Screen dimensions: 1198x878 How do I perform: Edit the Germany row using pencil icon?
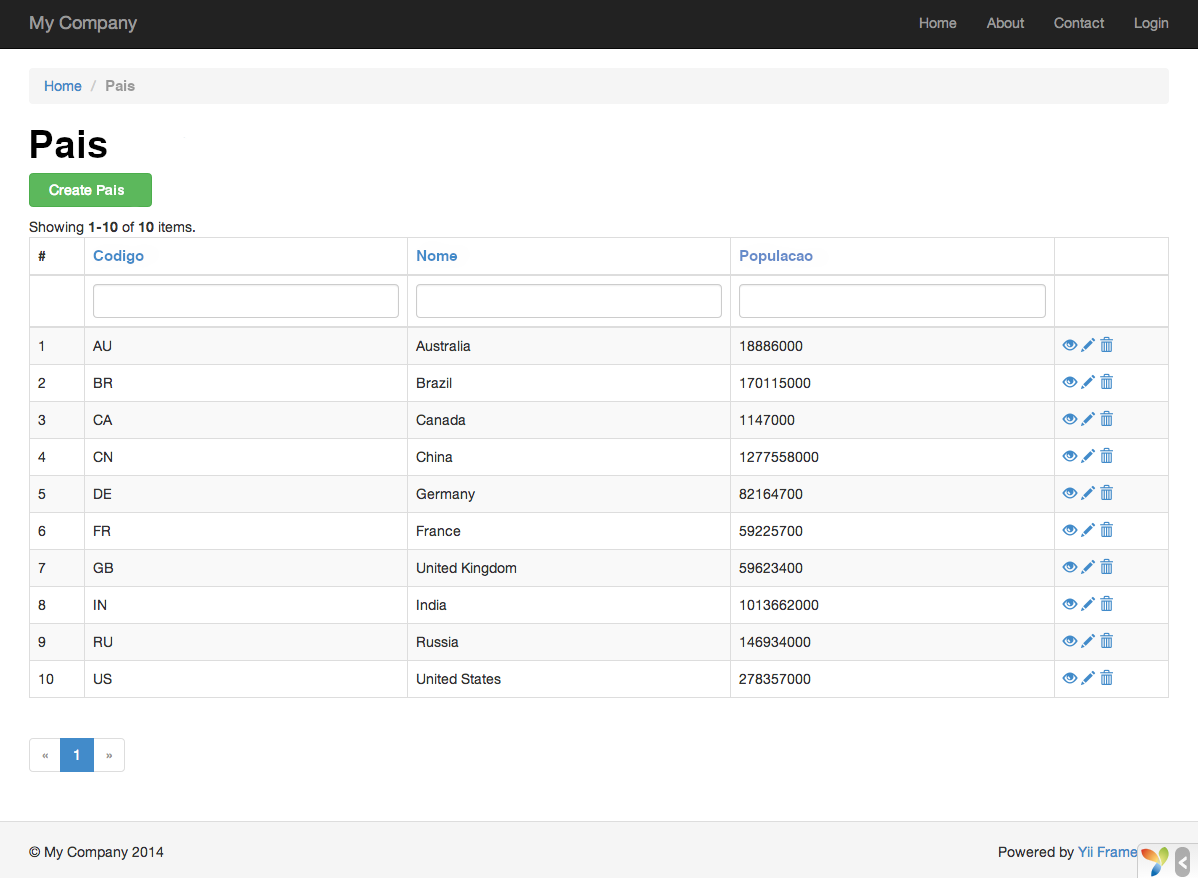point(1088,493)
